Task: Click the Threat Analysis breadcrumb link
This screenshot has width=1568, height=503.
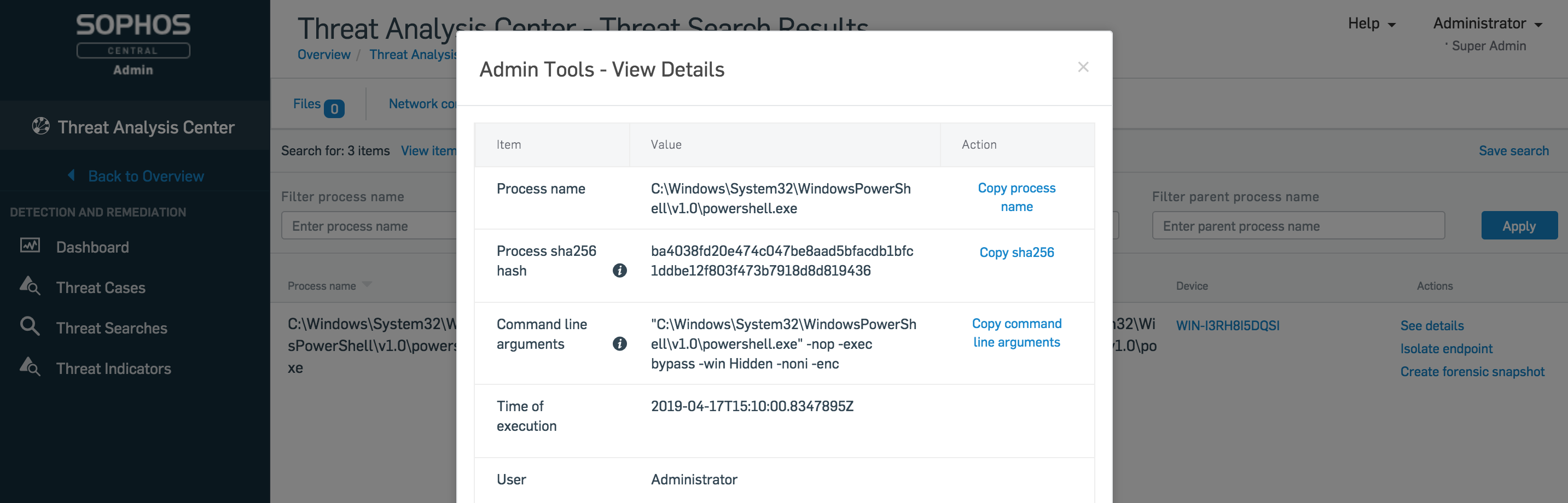Action: (x=413, y=55)
